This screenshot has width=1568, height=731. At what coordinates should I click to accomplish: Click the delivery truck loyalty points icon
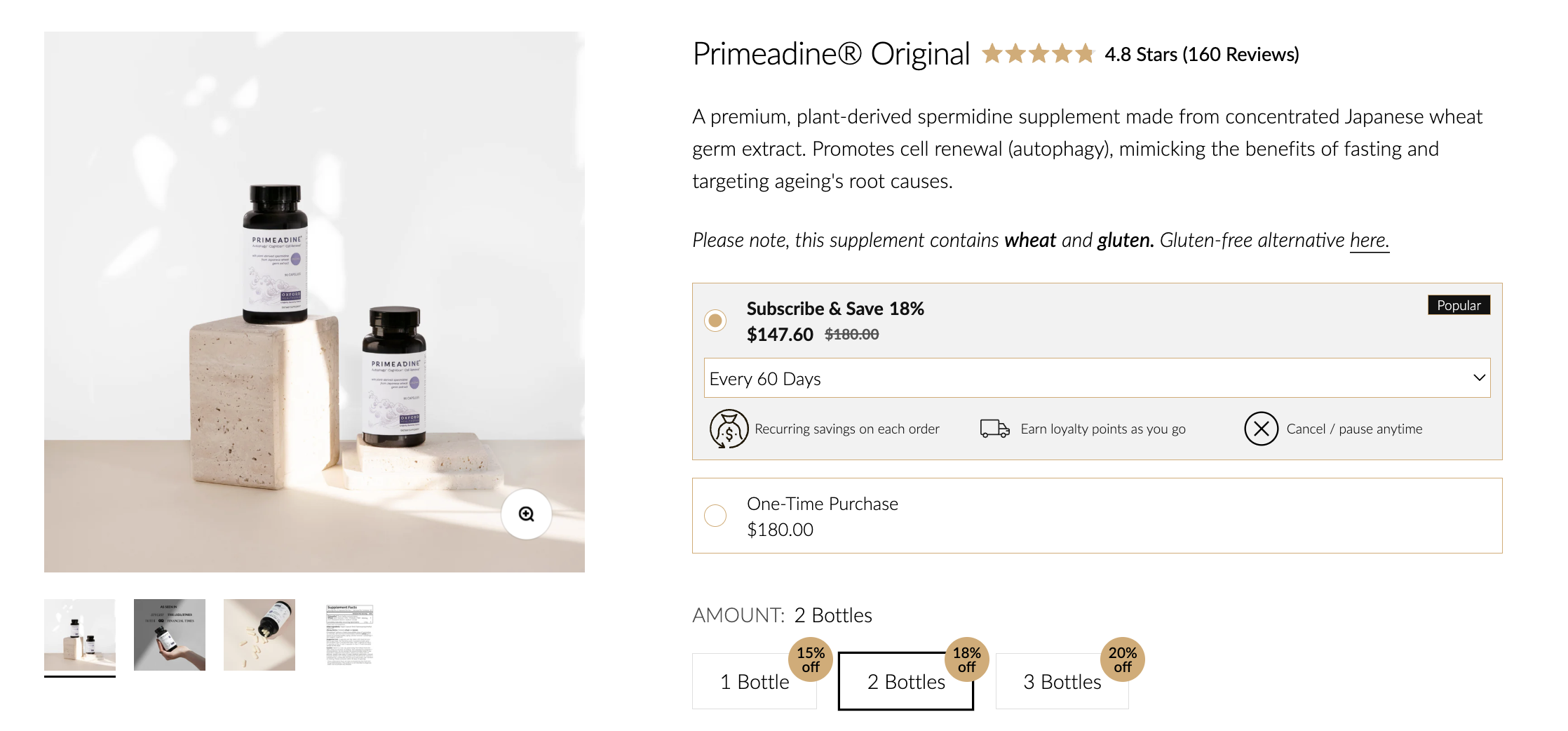994,429
